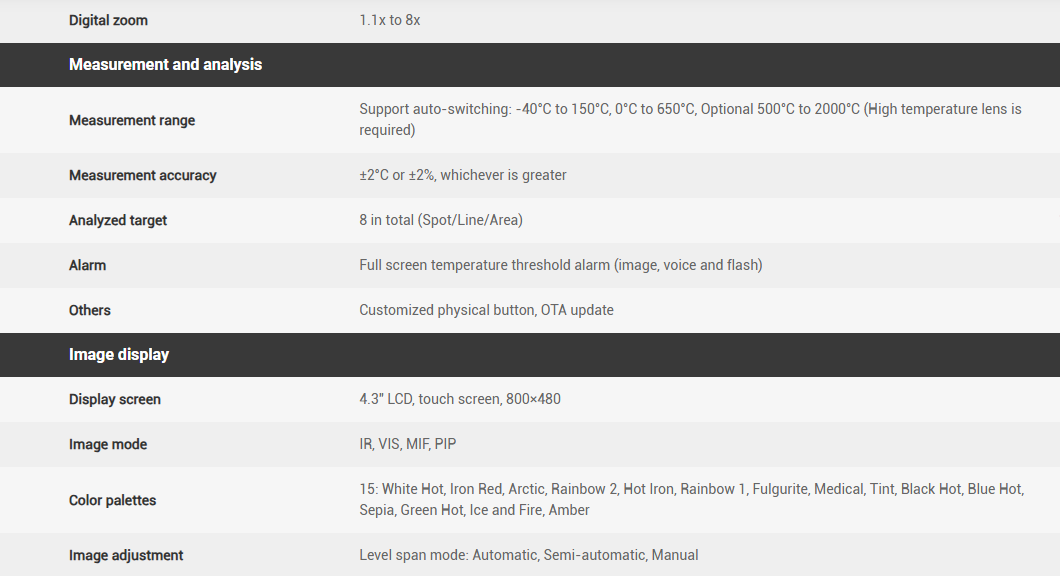This screenshot has height=576, width=1060.
Task: Select the Alarm row label
Action: [x=87, y=265]
